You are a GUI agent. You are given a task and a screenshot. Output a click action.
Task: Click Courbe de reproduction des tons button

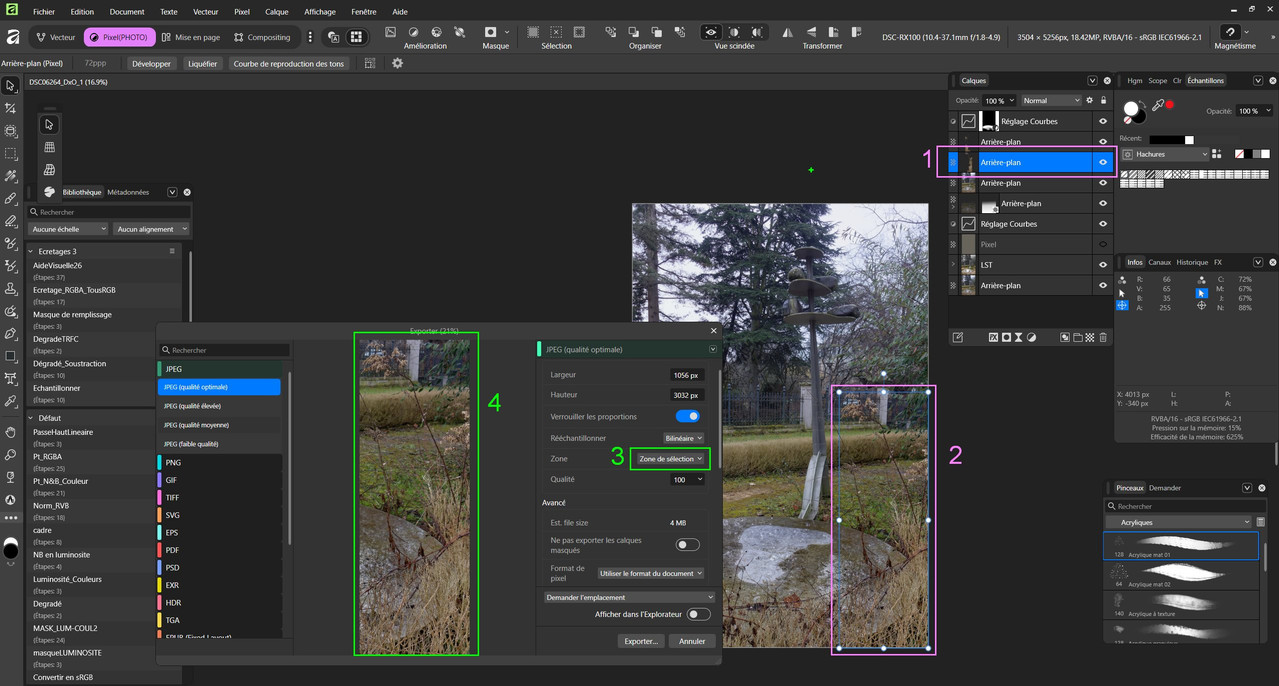(x=289, y=63)
